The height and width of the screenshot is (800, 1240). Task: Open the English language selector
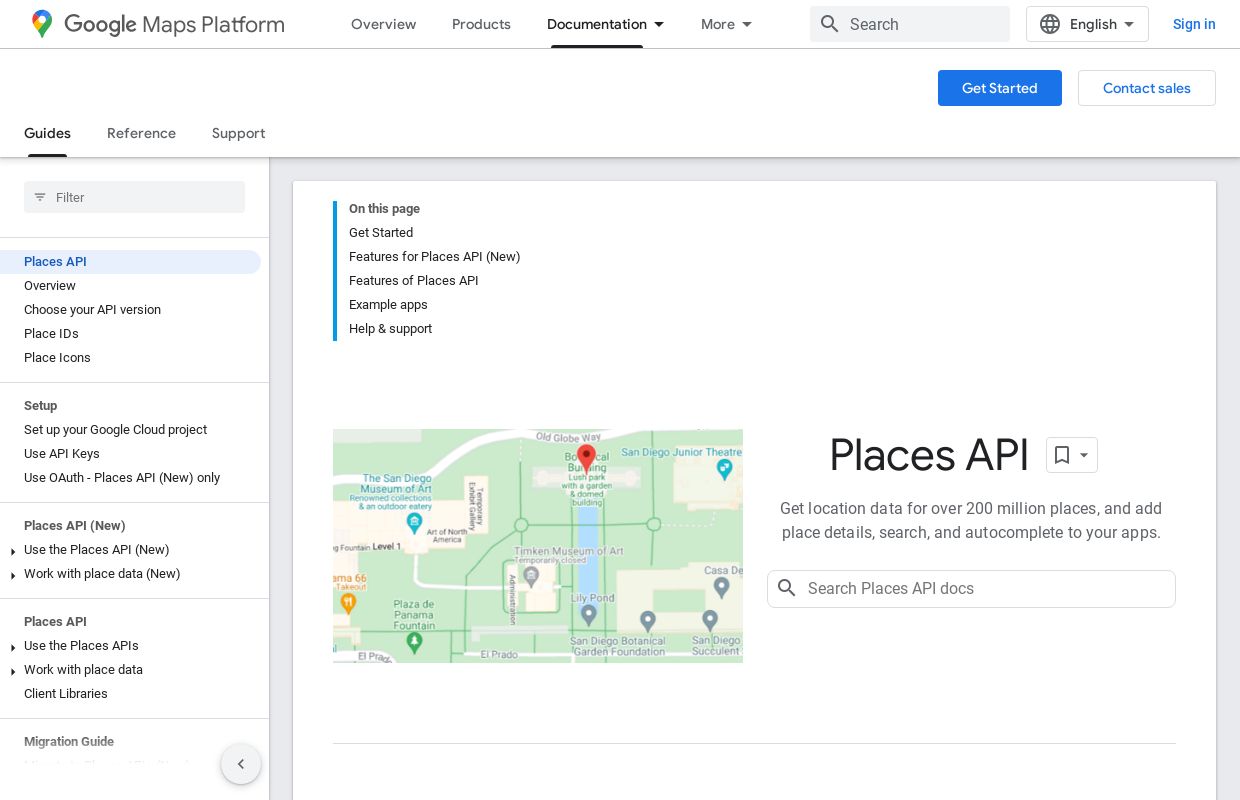[x=1087, y=24]
